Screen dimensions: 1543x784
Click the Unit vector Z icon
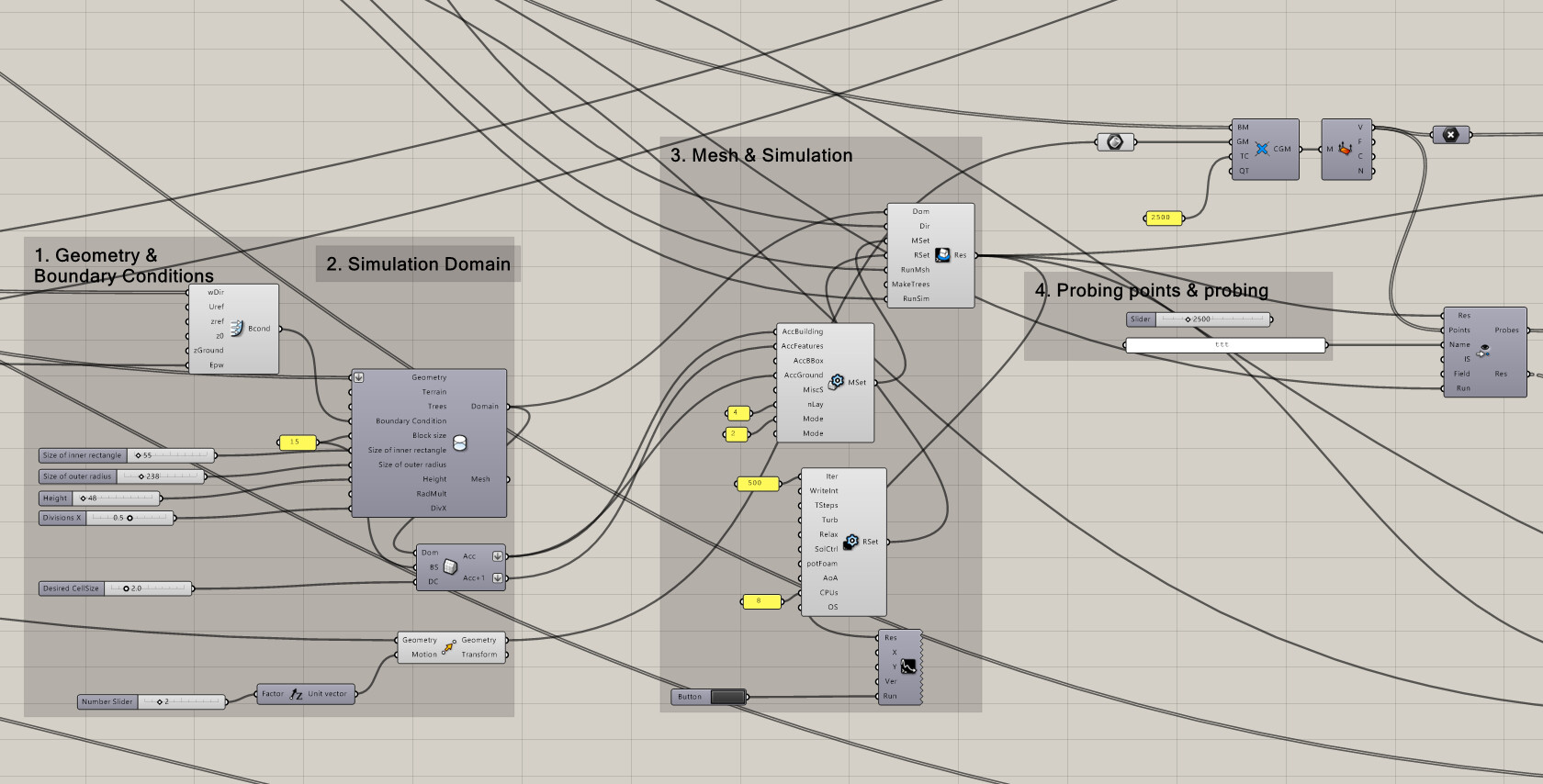tap(296, 694)
